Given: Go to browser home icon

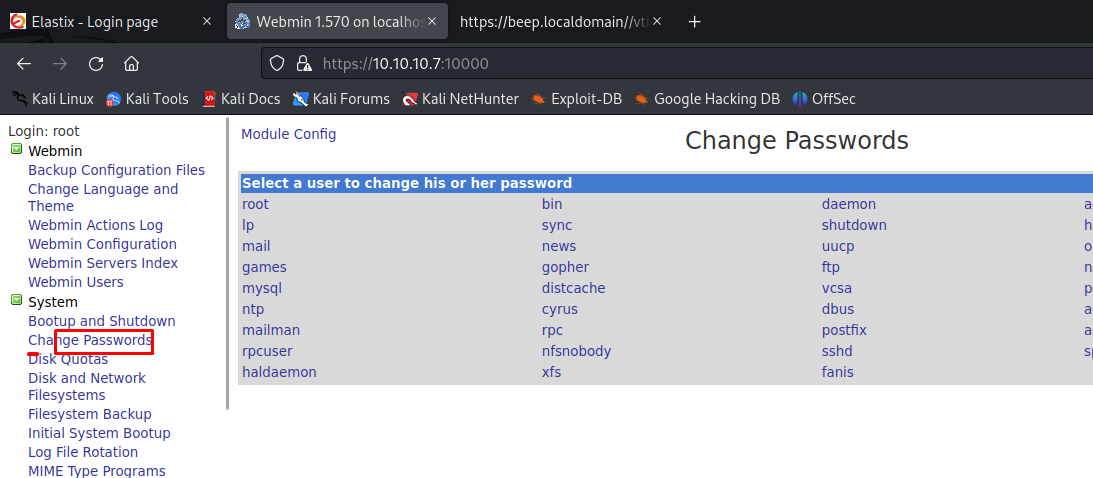Looking at the screenshot, I should (x=131, y=64).
